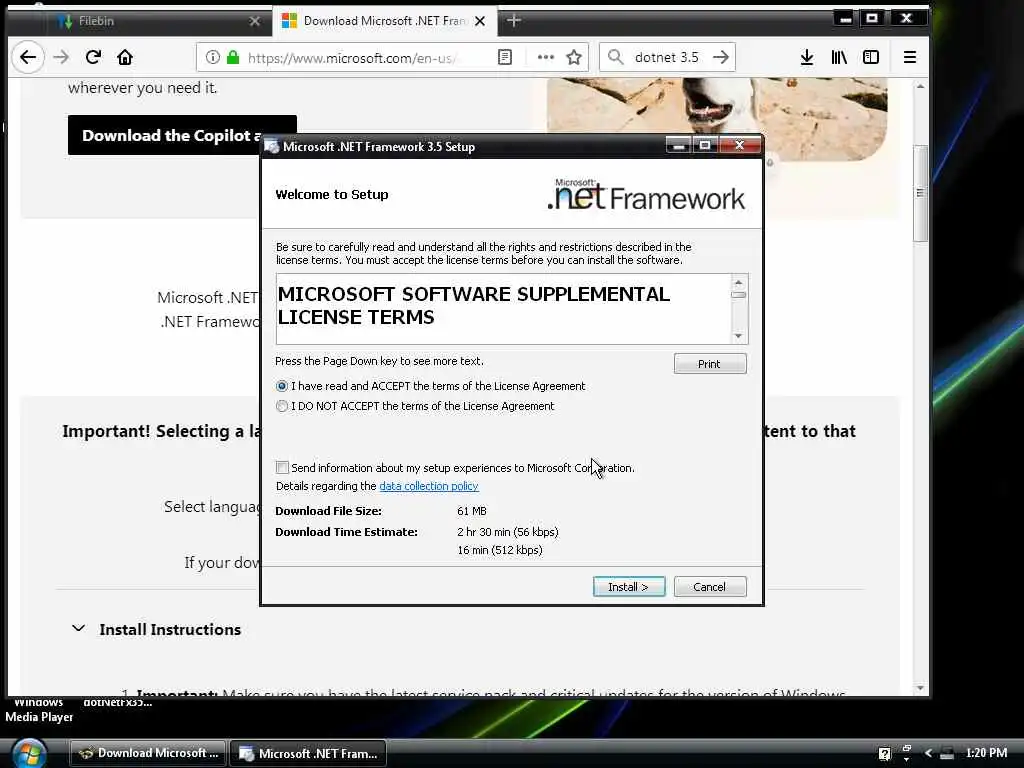The width and height of the screenshot is (1024, 768).
Task: Click license text scroll-down arrow
Action: tap(739, 336)
